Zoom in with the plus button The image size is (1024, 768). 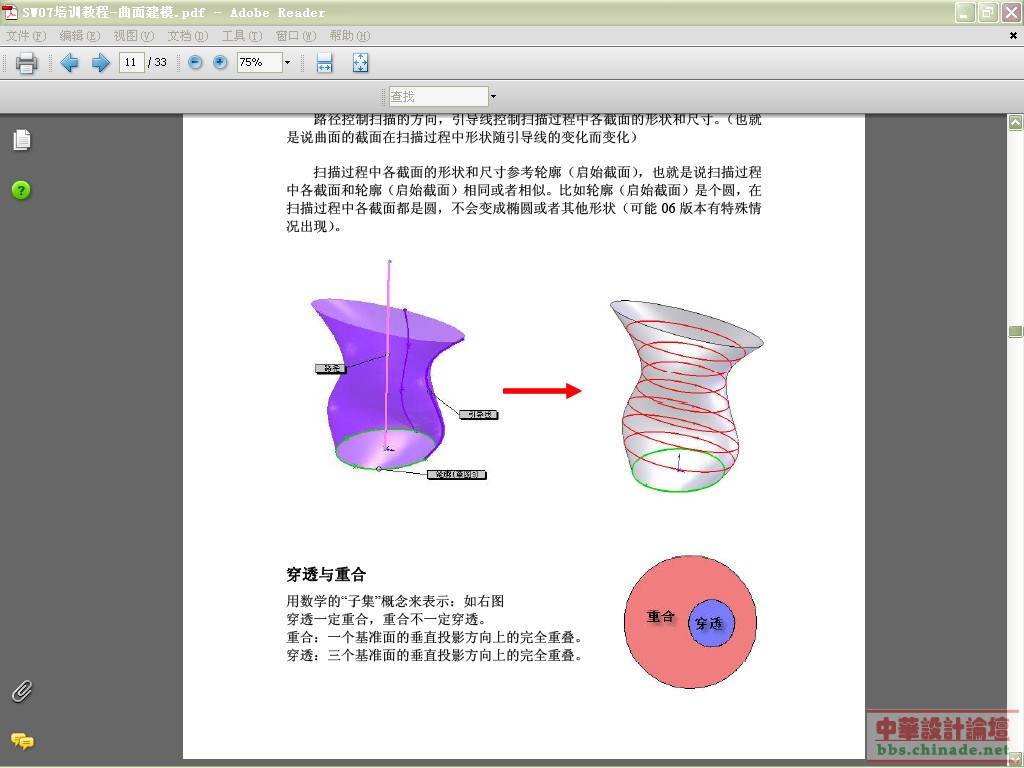(x=220, y=63)
